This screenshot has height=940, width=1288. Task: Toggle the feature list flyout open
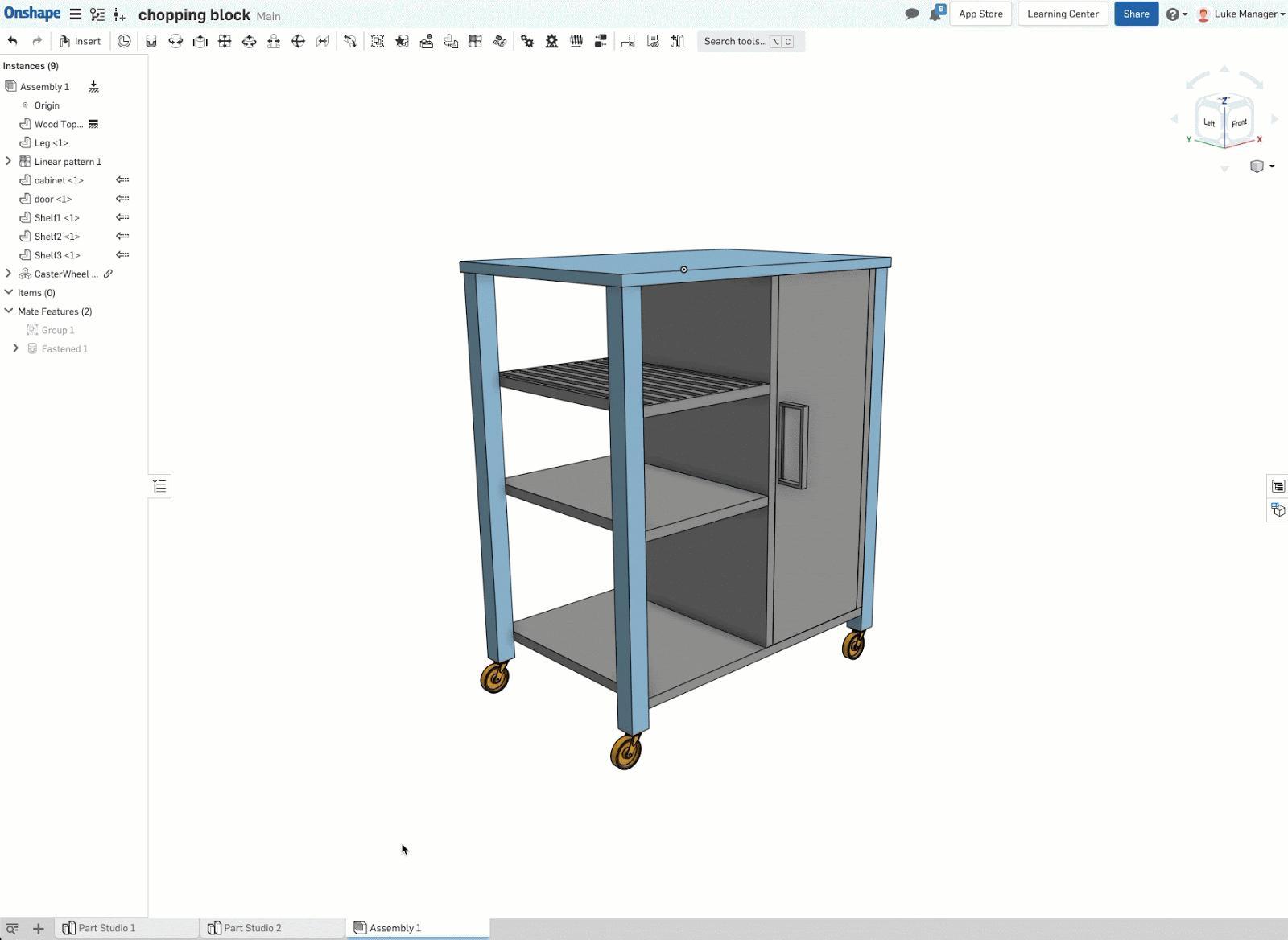[x=159, y=485]
